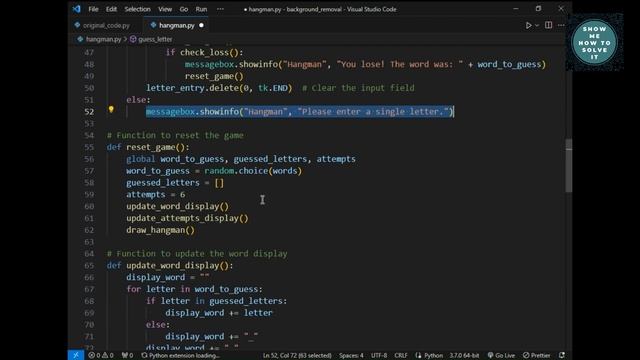Click the Visual Studio Code logo icon
This screenshot has width=640, height=360.
click(77, 9)
